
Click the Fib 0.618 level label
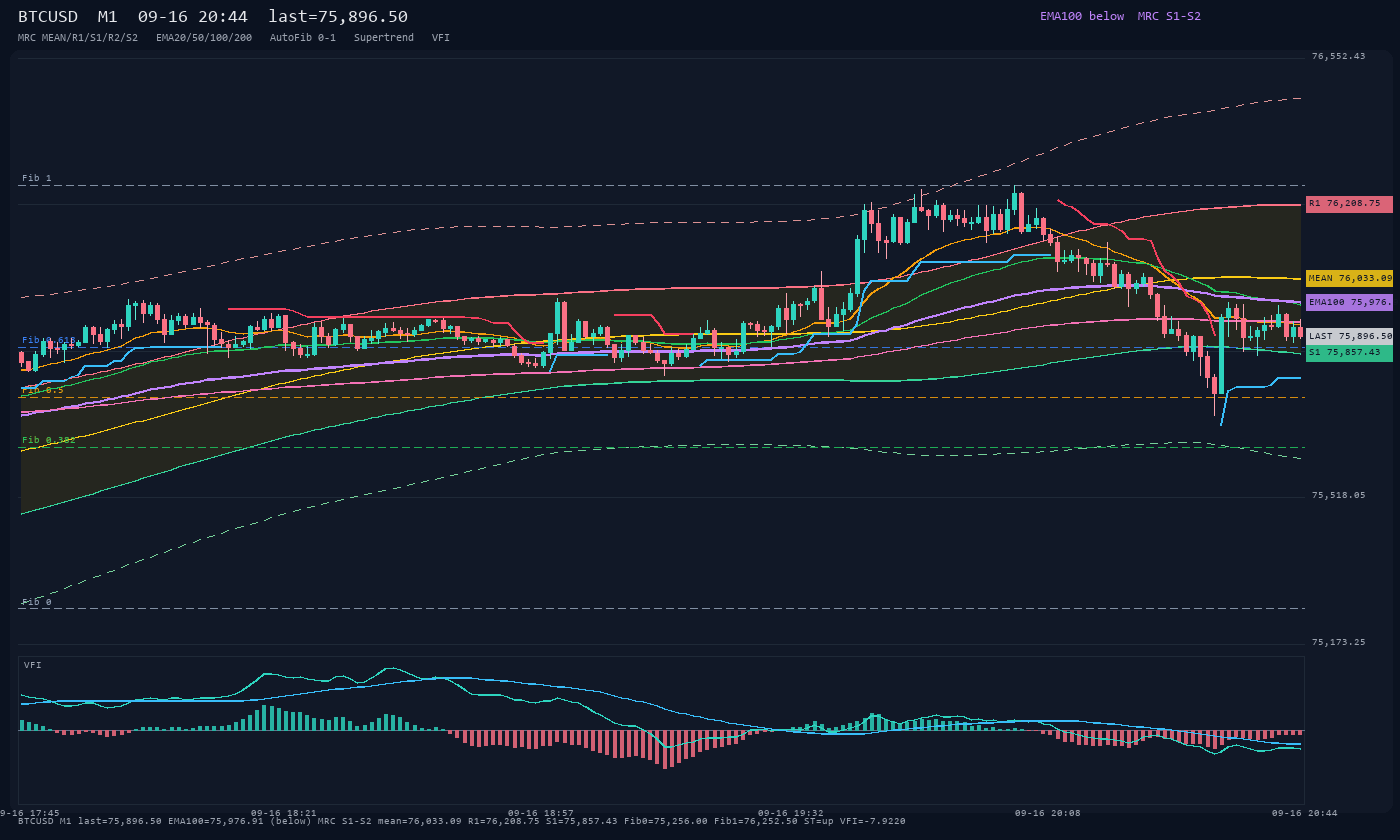[x=49, y=340]
